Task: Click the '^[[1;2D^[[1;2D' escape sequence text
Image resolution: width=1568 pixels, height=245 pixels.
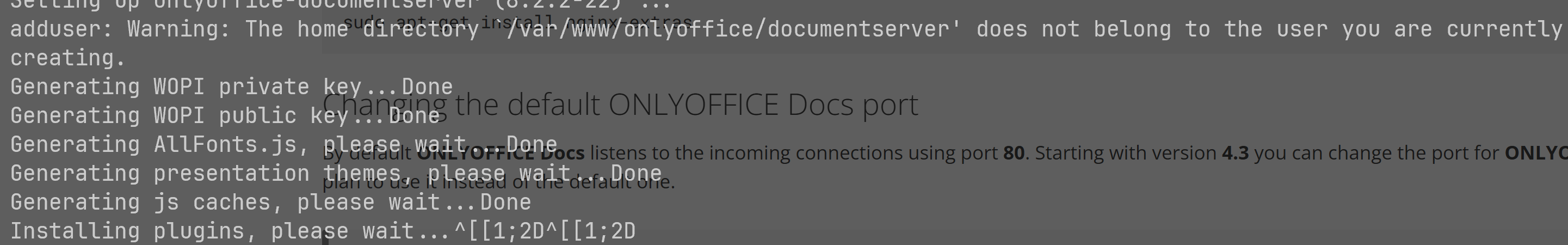Action: click(x=545, y=231)
